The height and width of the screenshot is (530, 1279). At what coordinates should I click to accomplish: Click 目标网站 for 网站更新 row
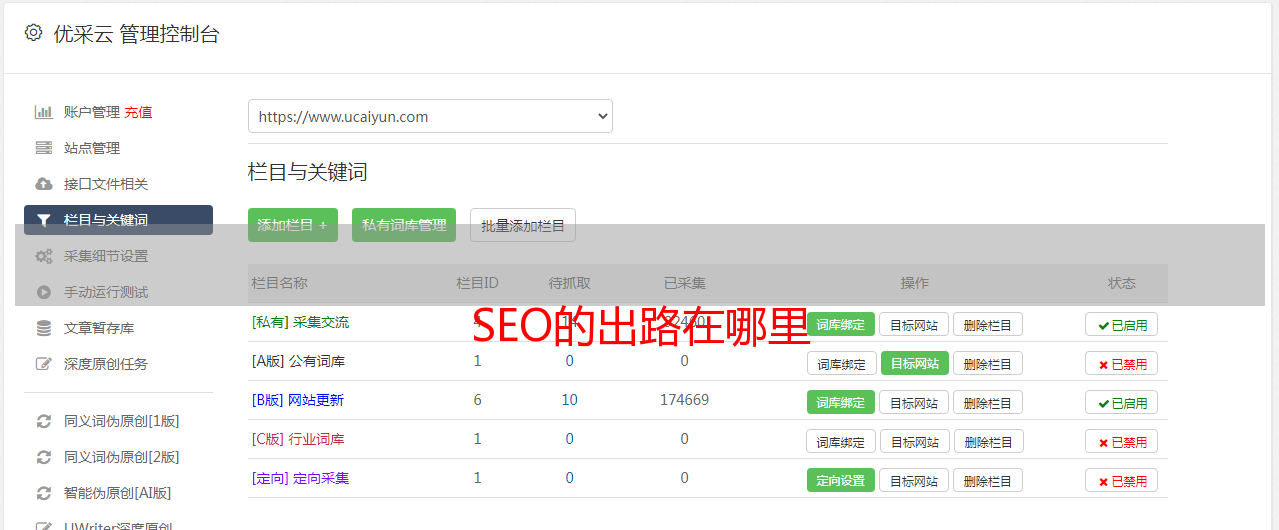coord(914,402)
